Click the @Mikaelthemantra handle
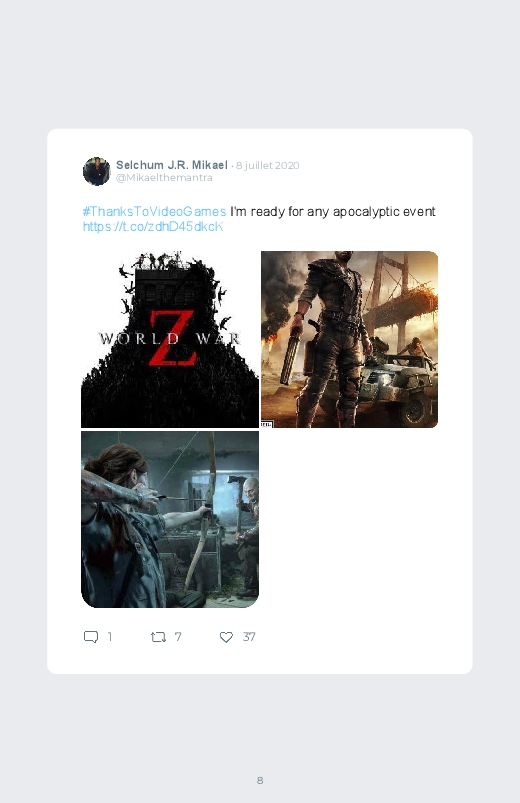Screen dimensions: 520x803 point(164,178)
